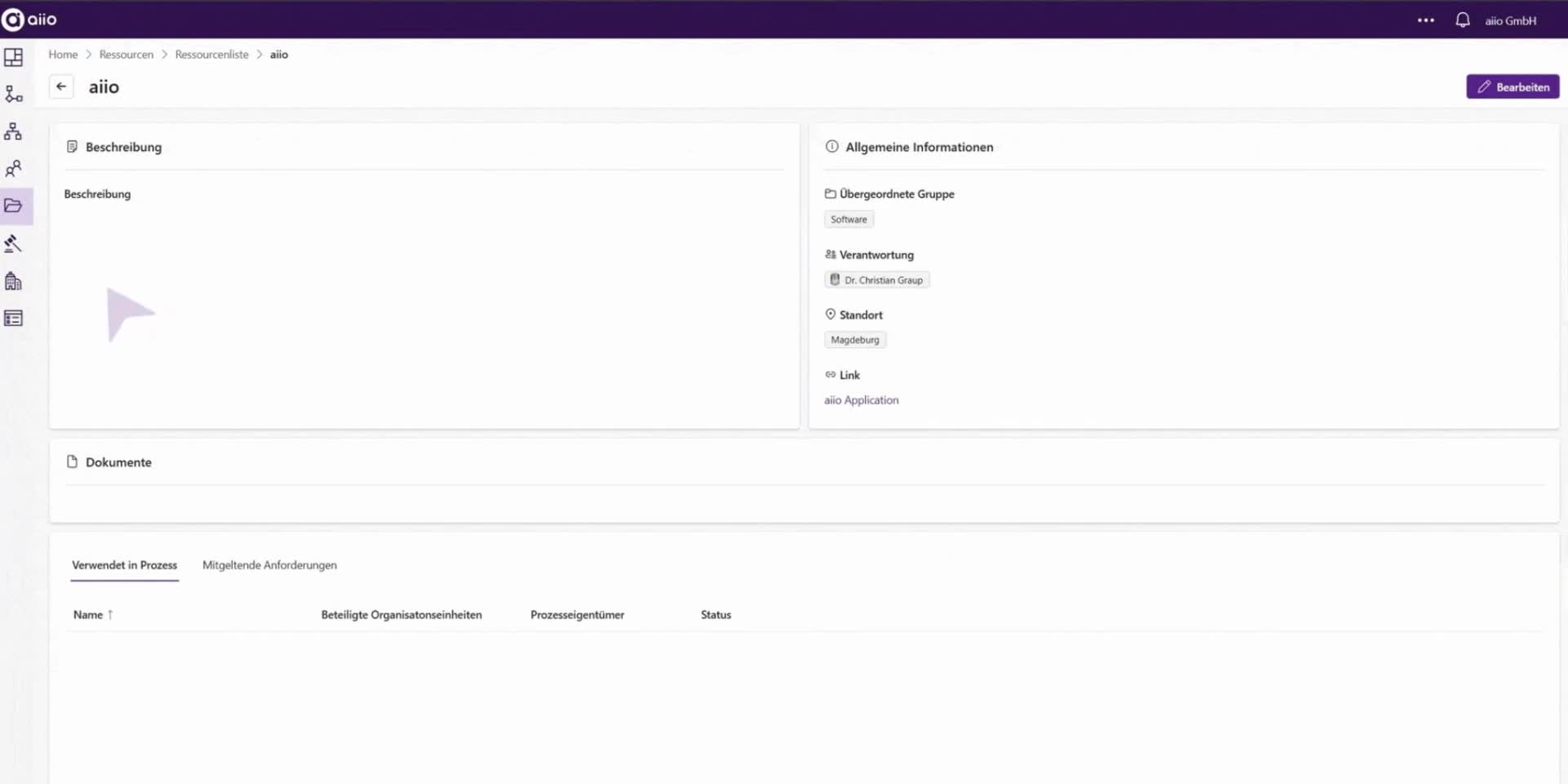Open the company building icon in the sidebar
The image size is (1568, 784).
(14, 281)
